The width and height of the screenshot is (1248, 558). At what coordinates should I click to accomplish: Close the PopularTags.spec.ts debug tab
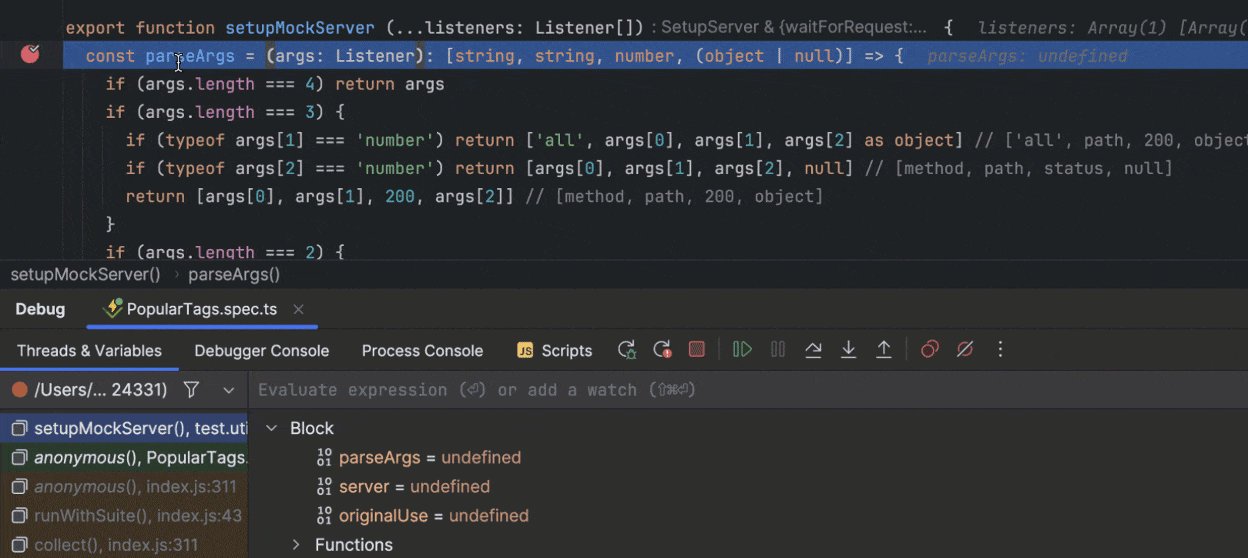coord(299,310)
